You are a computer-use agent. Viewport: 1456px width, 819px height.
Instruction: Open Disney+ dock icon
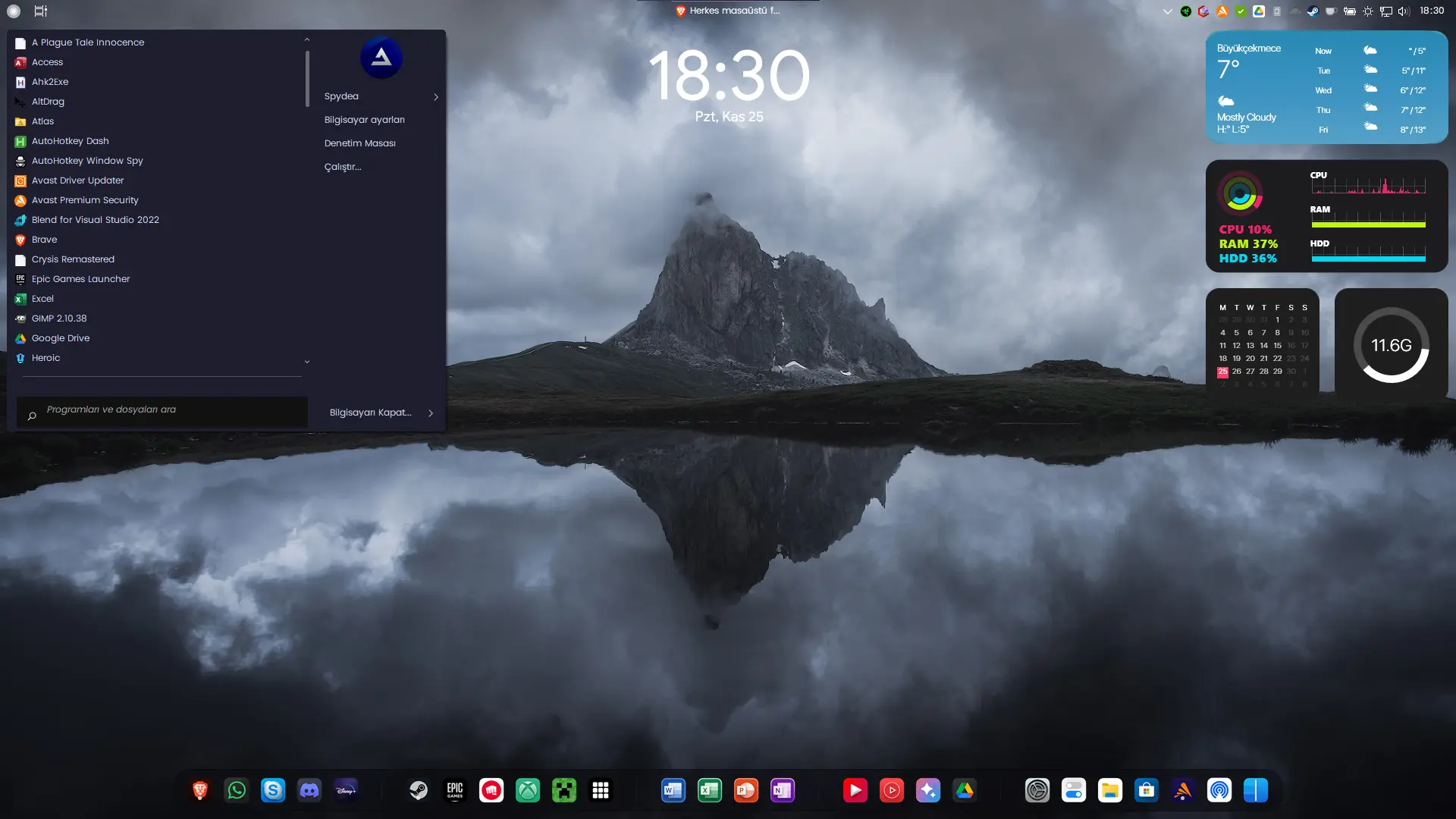click(x=346, y=790)
